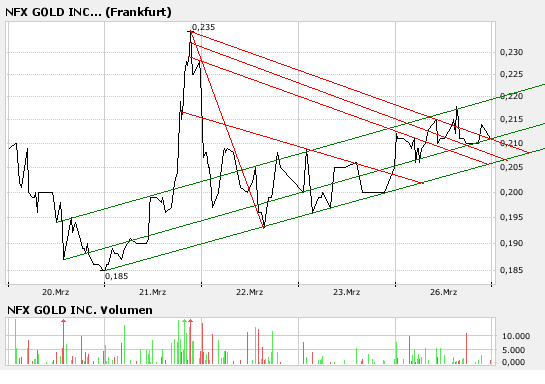Click the 0,235 peak price label

[203, 27]
